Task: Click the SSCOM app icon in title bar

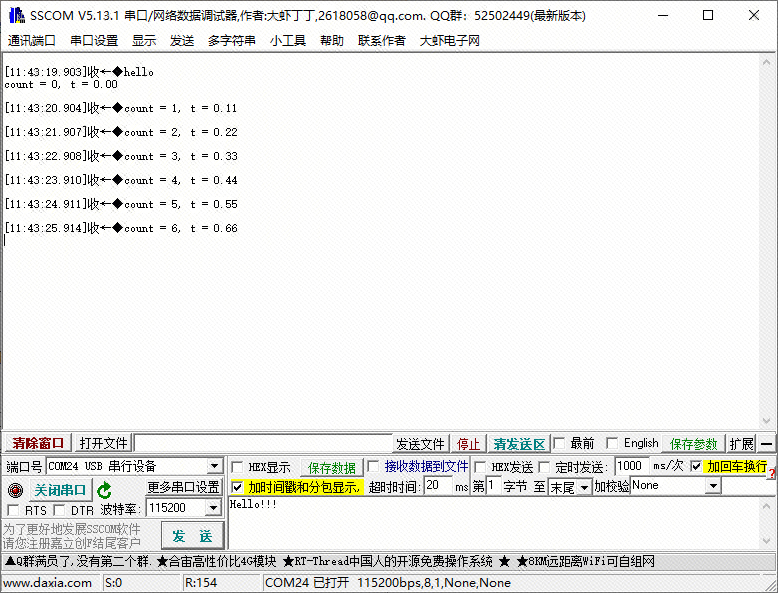Action: pos(16,15)
